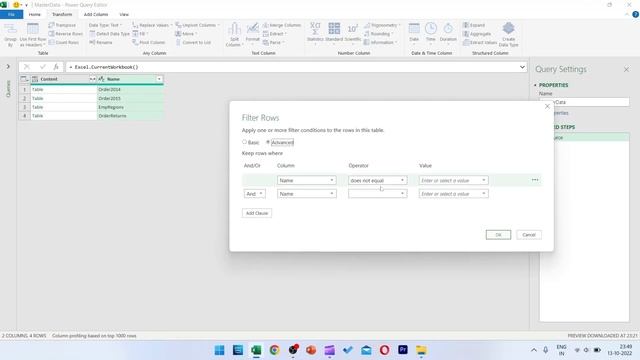Switch to the Home tab

[x=35, y=14]
